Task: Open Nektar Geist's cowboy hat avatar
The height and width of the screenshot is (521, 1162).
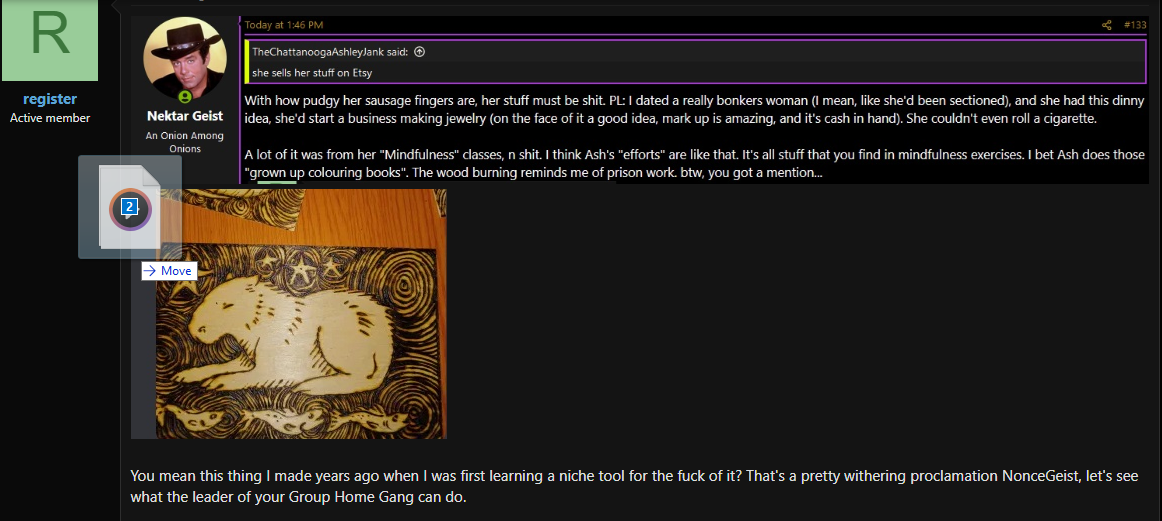Action: pos(185,59)
